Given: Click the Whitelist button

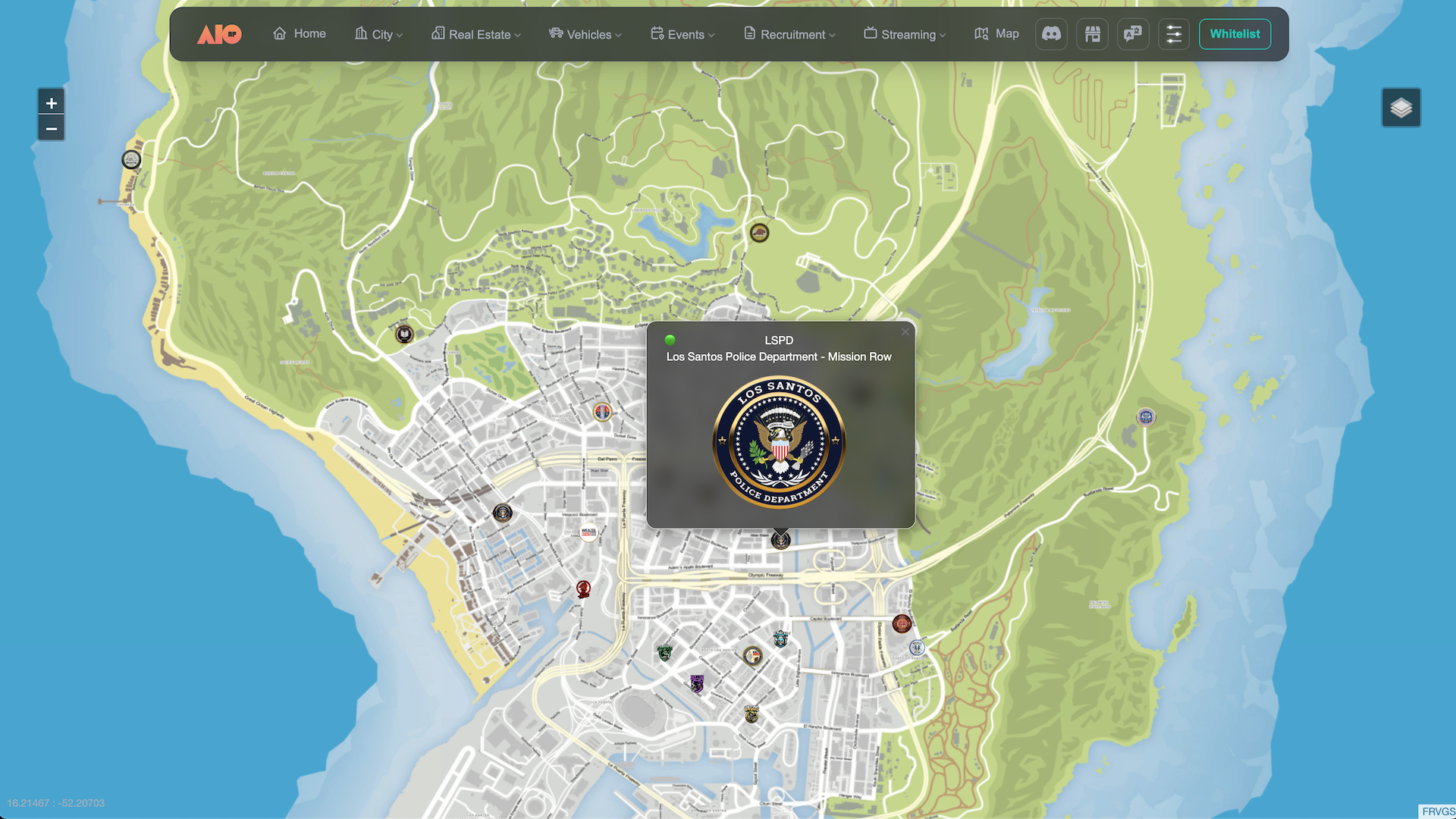Looking at the screenshot, I should (1235, 34).
